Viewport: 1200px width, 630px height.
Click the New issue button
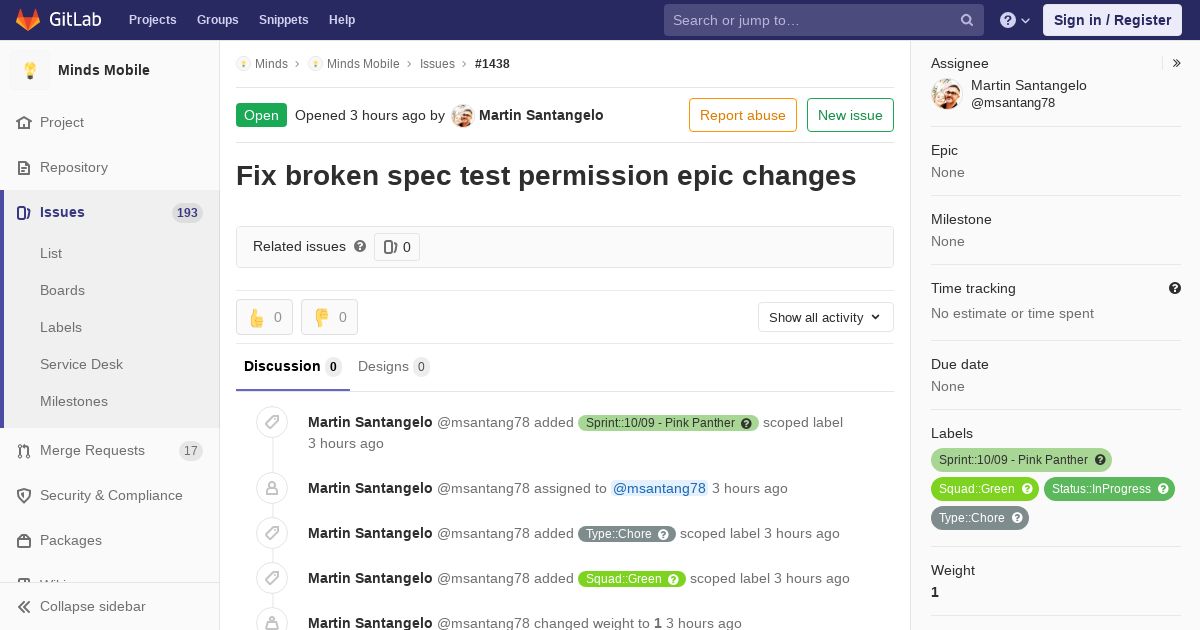[850, 115]
